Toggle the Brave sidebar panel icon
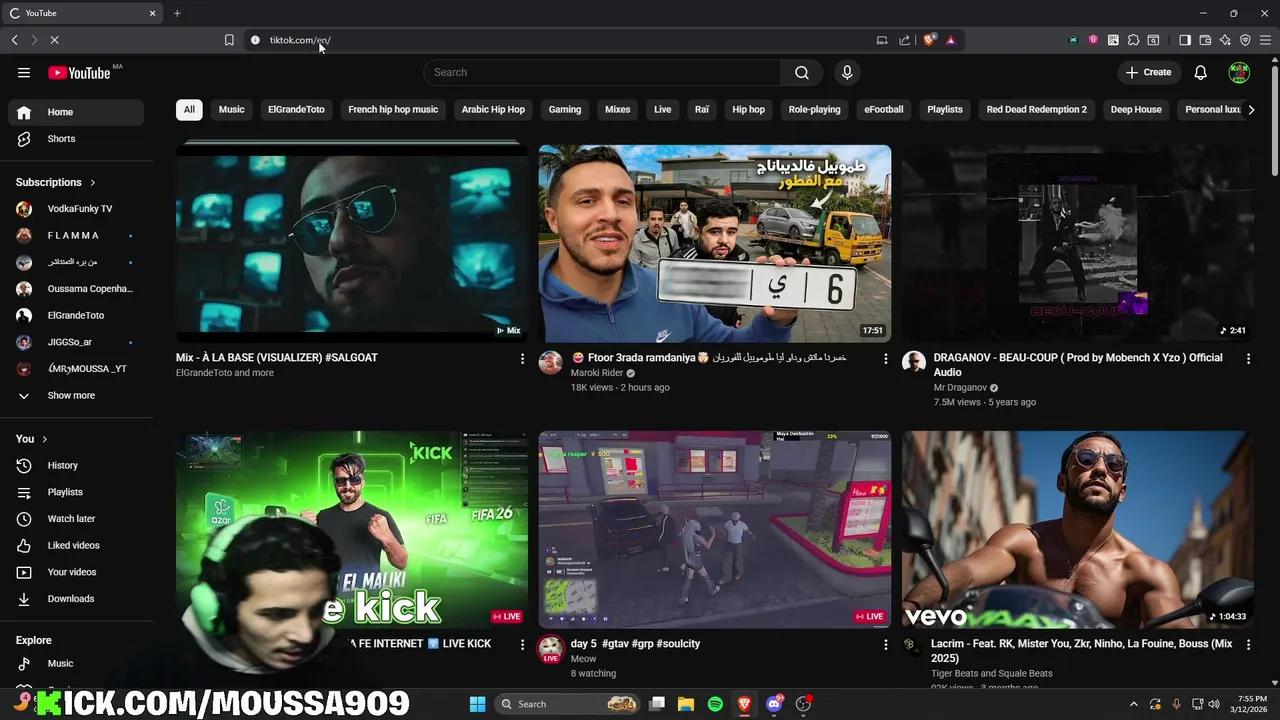The height and width of the screenshot is (720, 1280). point(1185,40)
